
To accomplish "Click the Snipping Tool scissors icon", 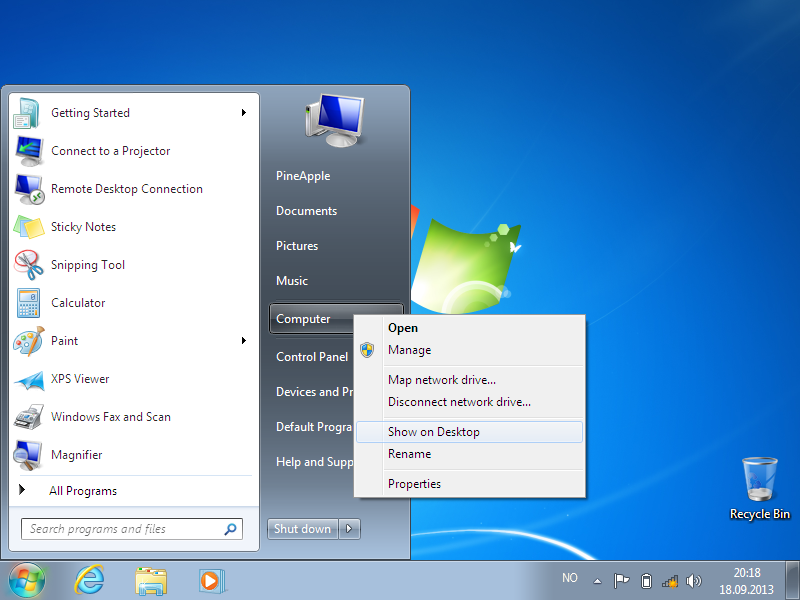I will pos(29,265).
